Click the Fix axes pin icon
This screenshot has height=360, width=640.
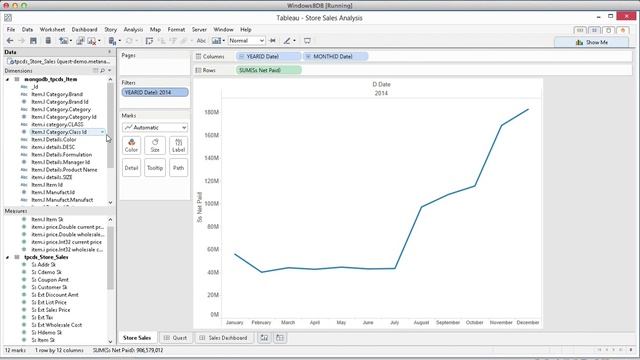(273, 40)
